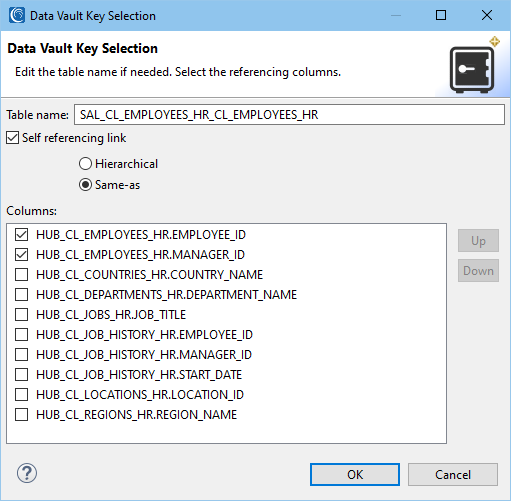Close the dialog with the X button
The image size is (511, 501).
pyautogui.click(x=487, y=15)
